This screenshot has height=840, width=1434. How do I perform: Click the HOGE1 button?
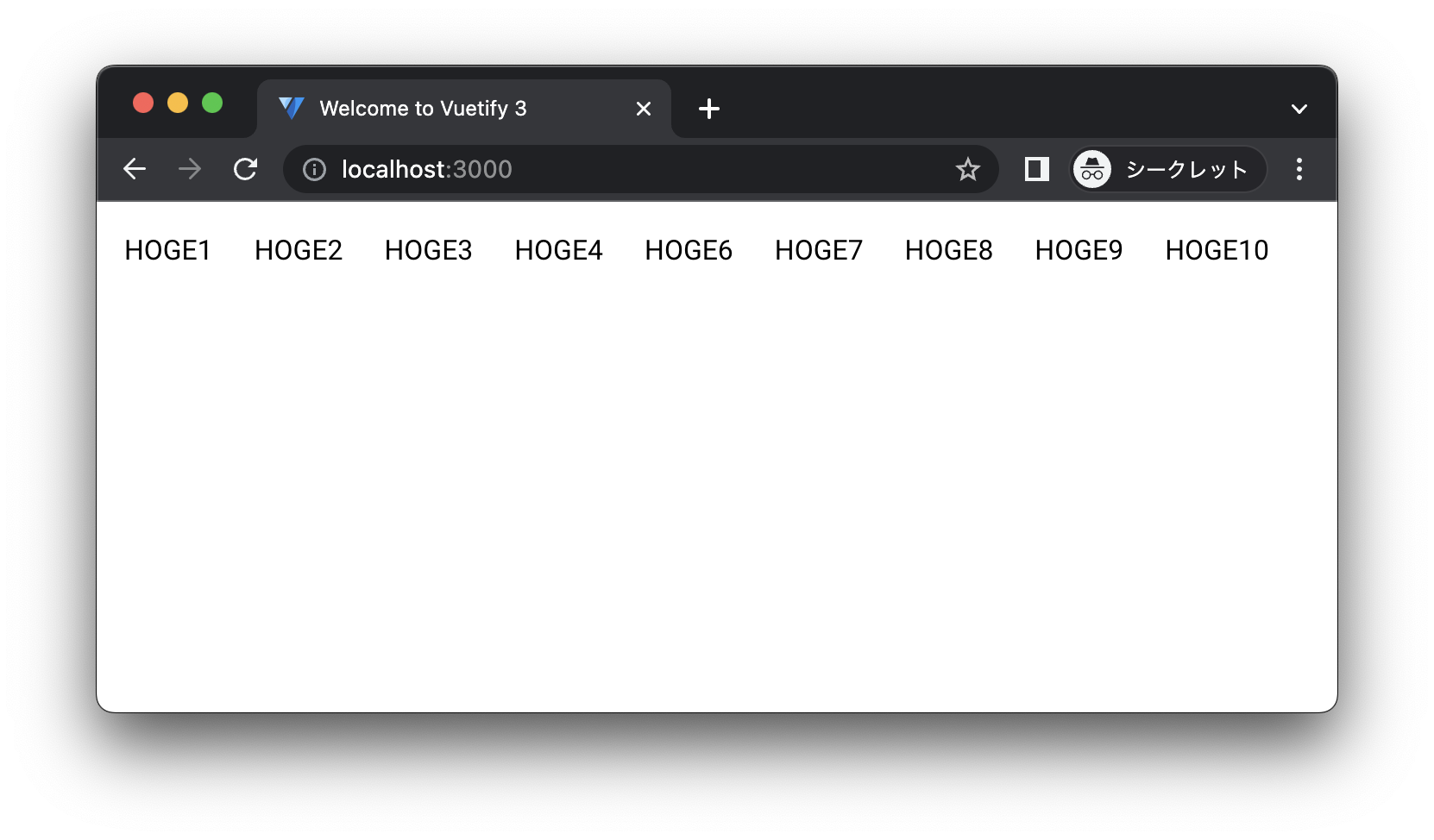point(167,250)
